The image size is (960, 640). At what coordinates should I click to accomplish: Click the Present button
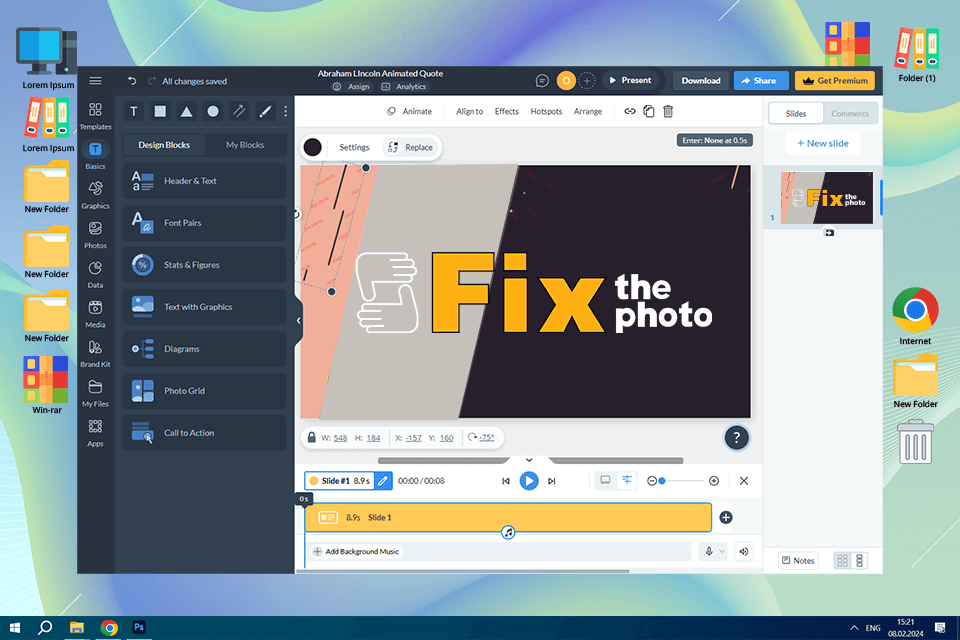630,80
